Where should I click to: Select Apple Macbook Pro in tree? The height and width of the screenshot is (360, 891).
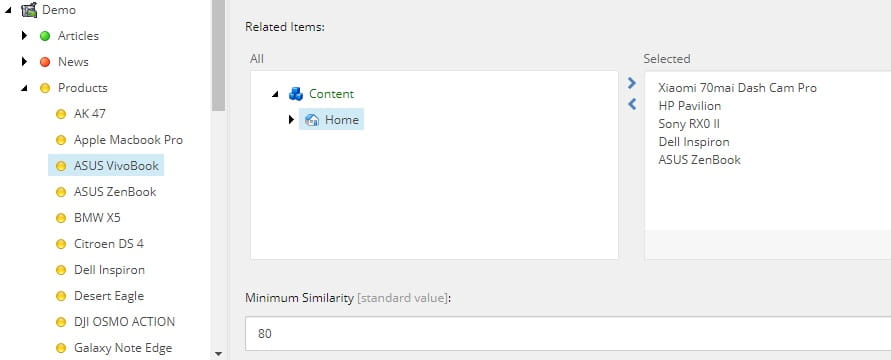[x=128, y=140]
